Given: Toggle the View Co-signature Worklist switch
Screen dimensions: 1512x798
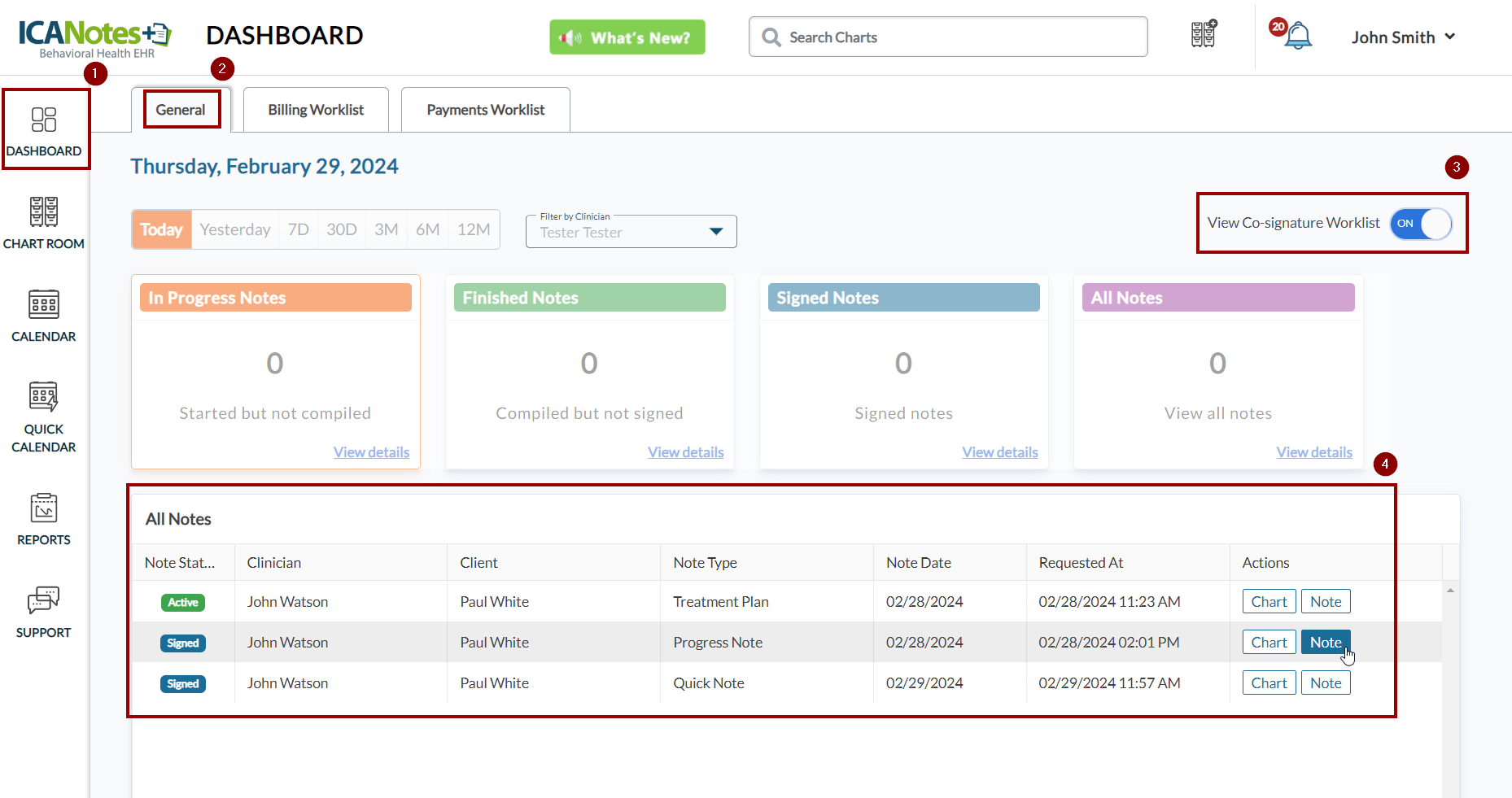Looking at the screenshot, I should tap(1421, 224).
